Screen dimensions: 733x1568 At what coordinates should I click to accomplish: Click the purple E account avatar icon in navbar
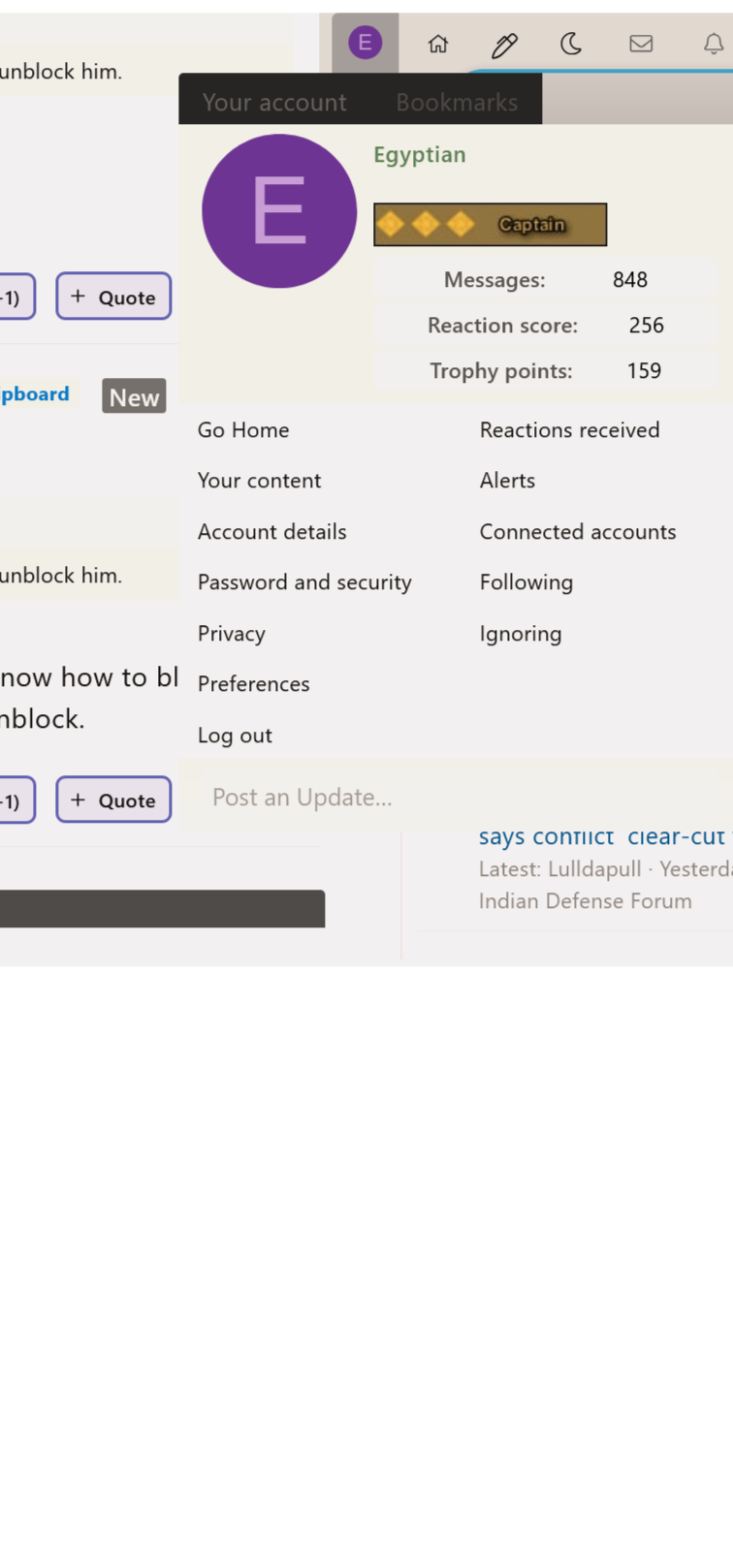[365, 43]
